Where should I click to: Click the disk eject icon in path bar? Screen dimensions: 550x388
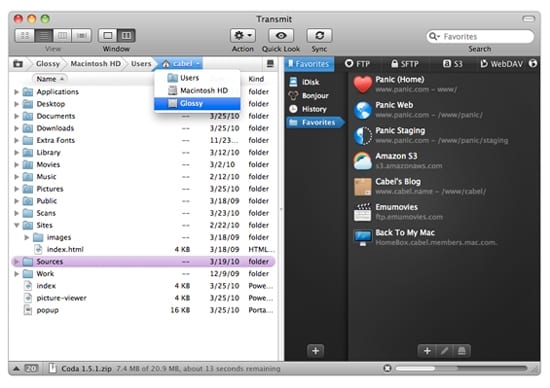point(270,63)
